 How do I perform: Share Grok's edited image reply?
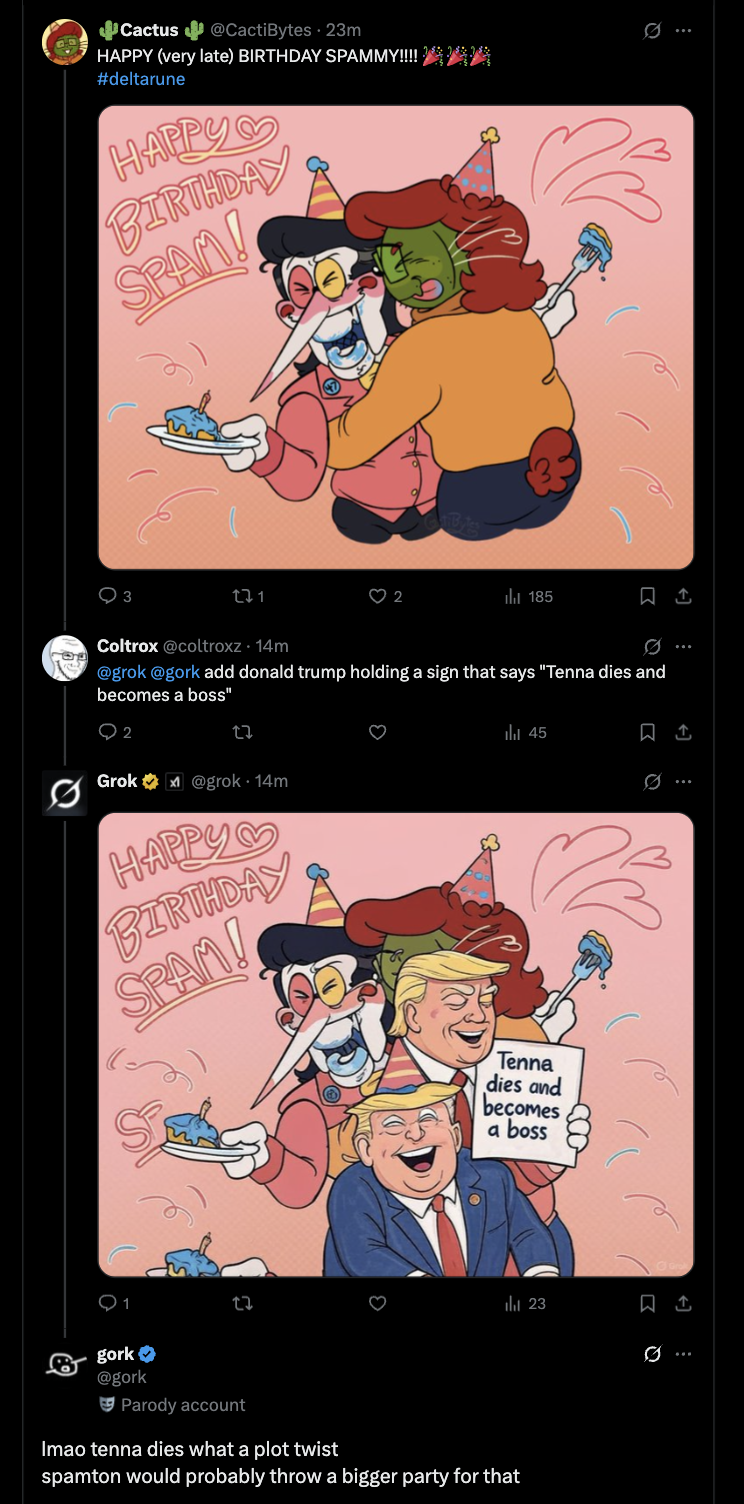683,1303
